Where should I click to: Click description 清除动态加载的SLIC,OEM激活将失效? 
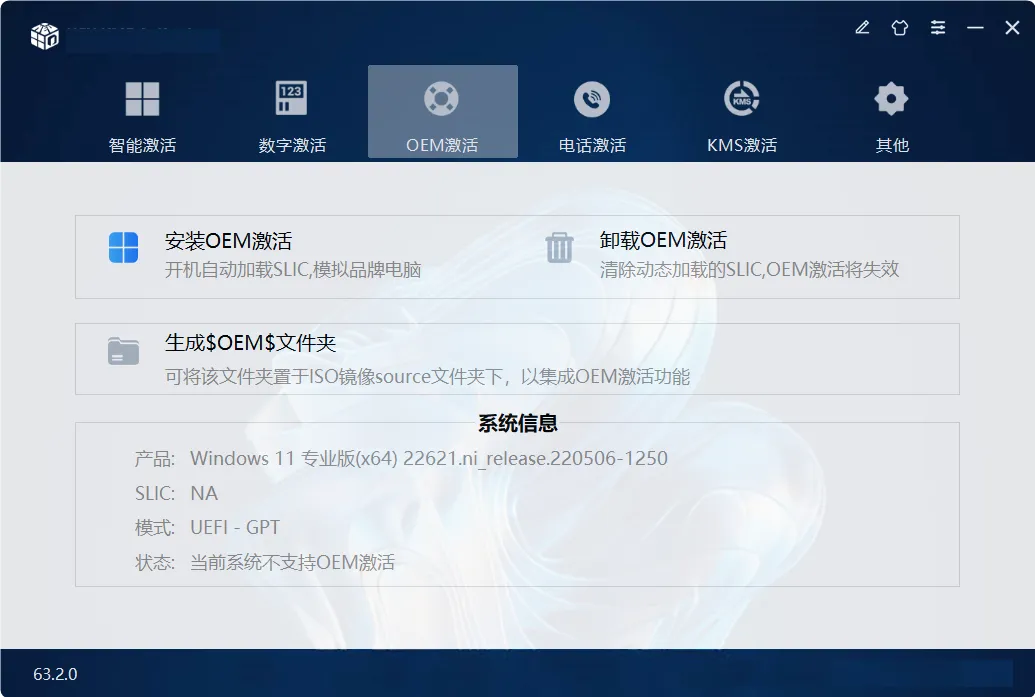749,269
